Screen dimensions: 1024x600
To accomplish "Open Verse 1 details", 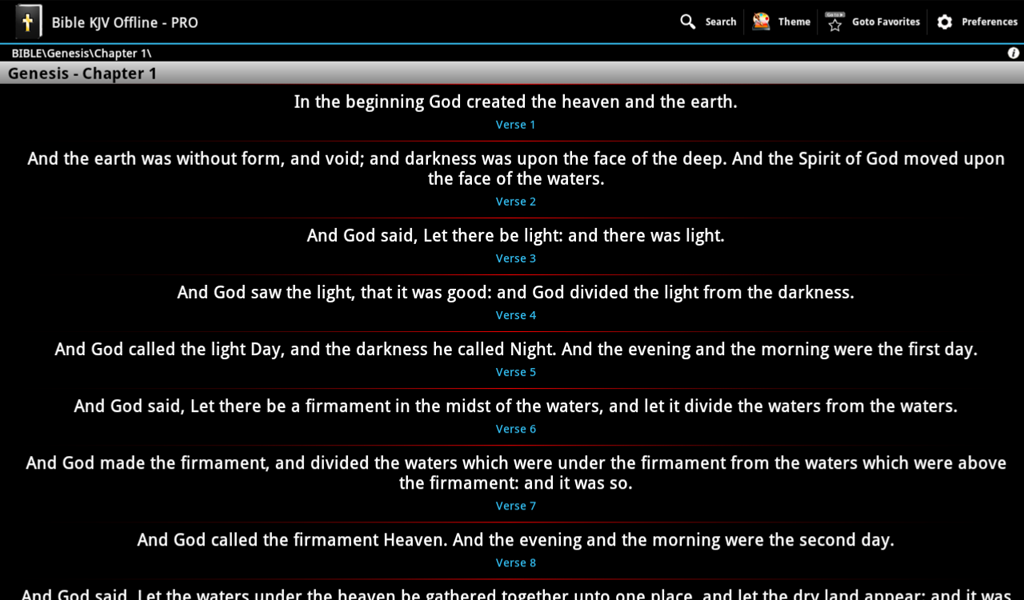I will click(x=515, y=124).
